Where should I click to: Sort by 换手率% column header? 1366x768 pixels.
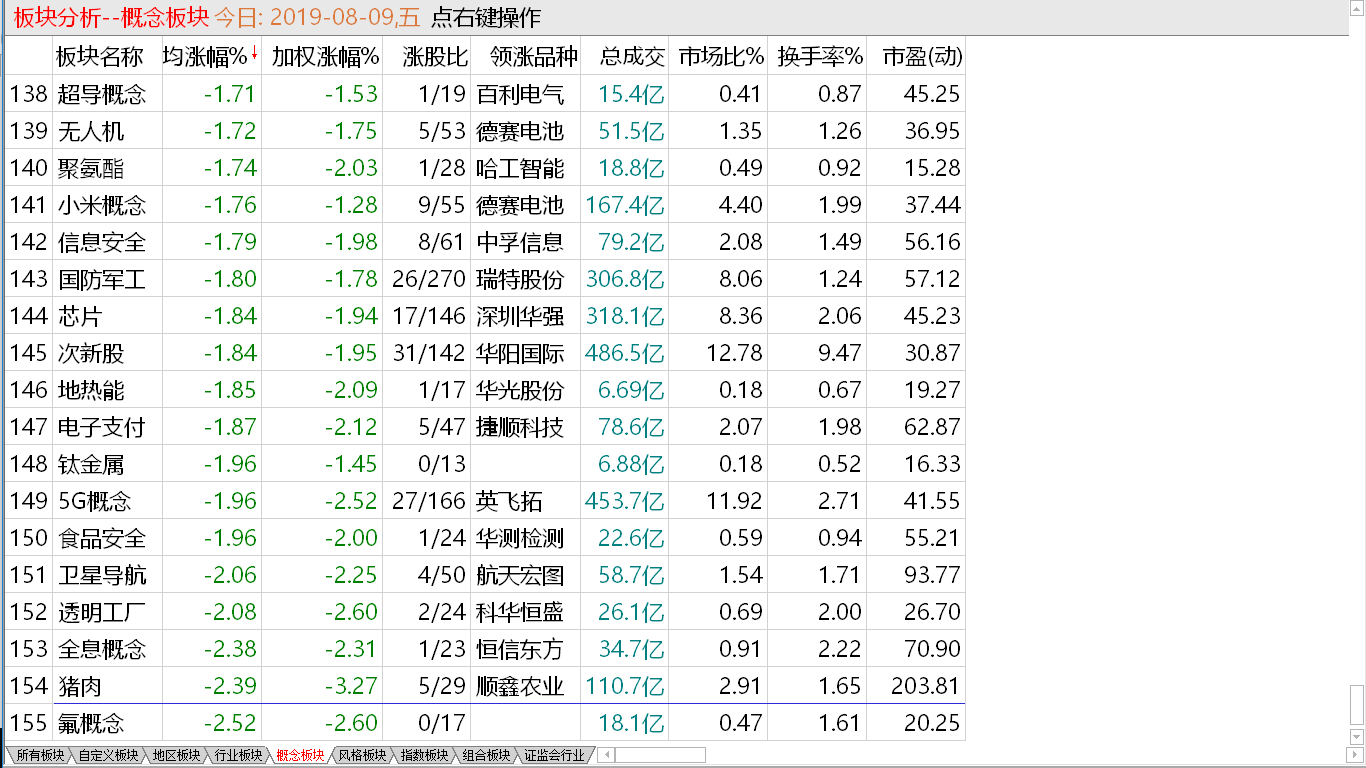coord(820,57)
